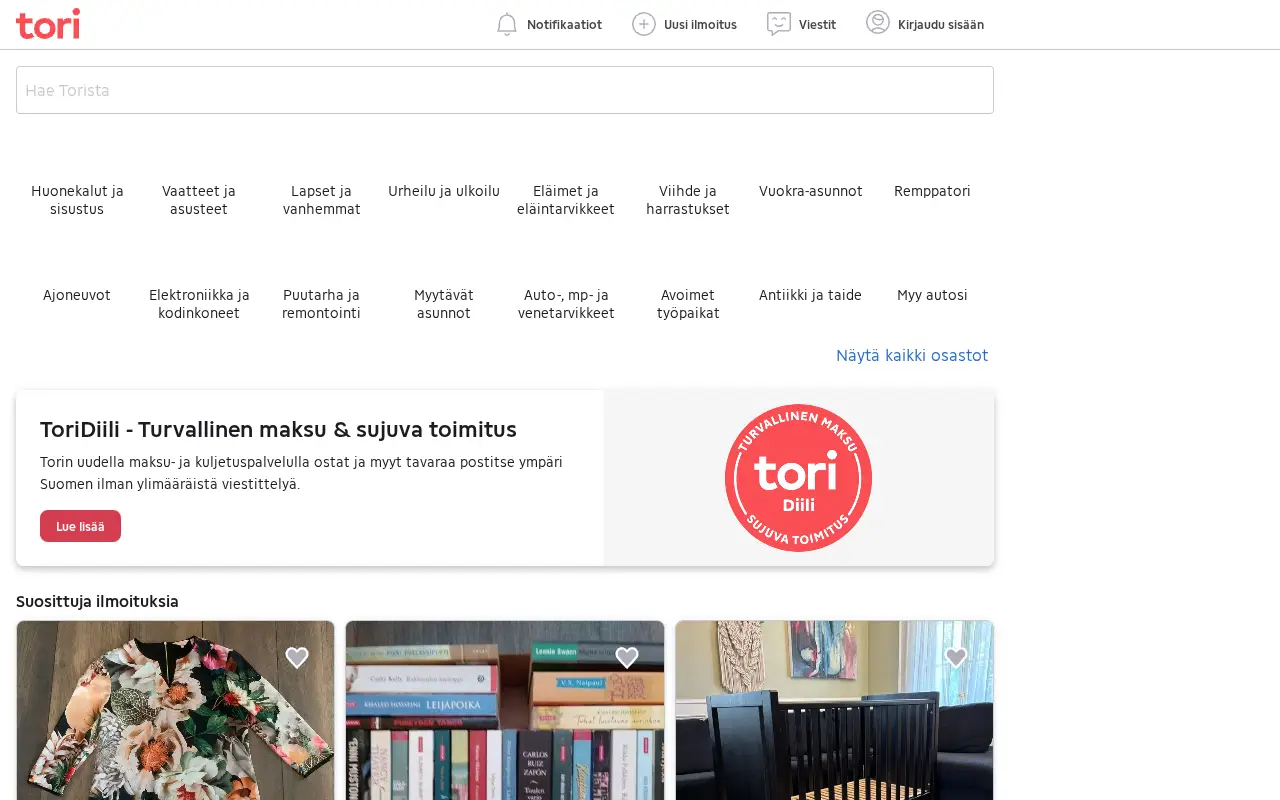This screenshot has height=800, width=1280.
Task: Favorite the floral dress listing
Action: (x=297, y=657)
